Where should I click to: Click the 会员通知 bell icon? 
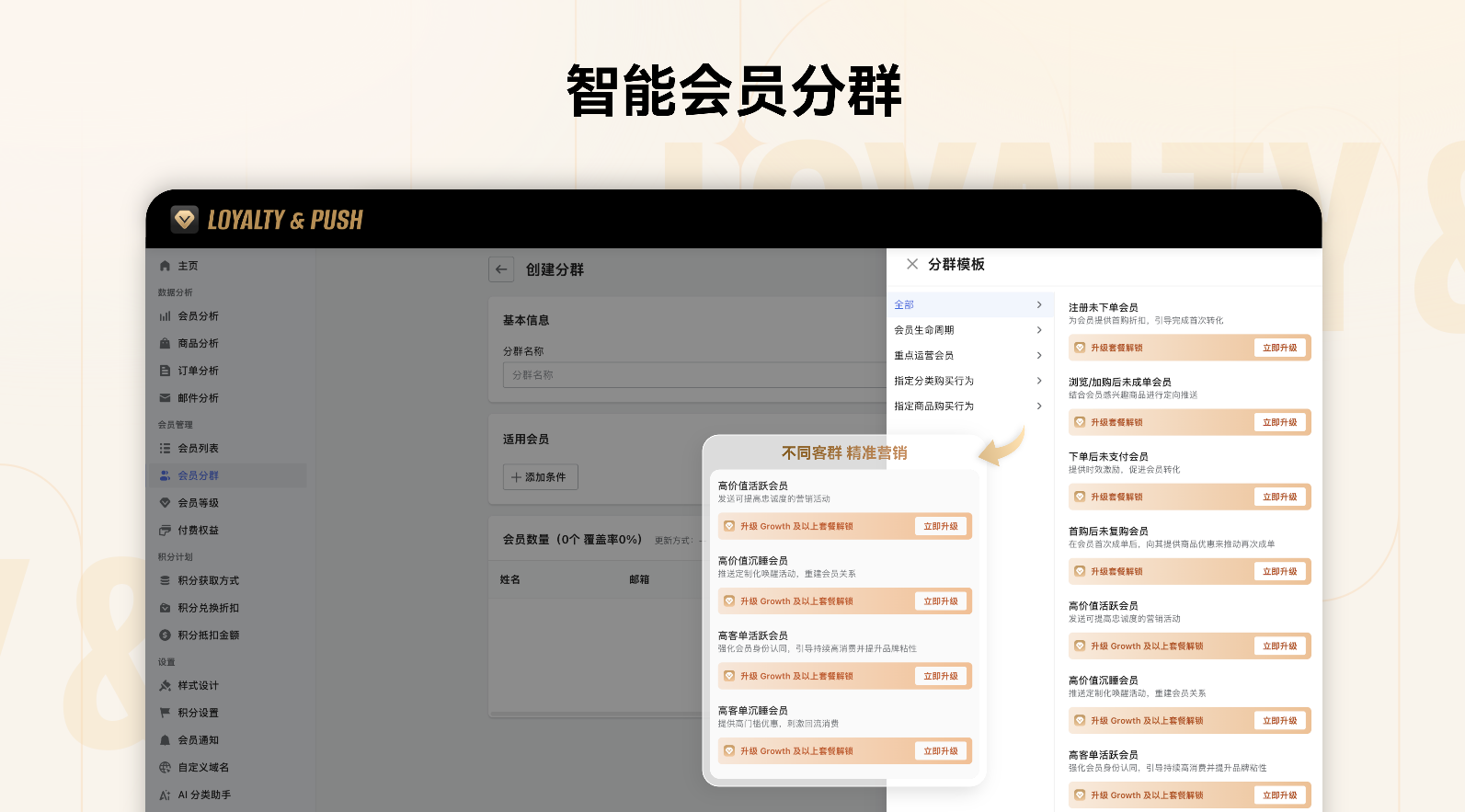pos(165,740)
